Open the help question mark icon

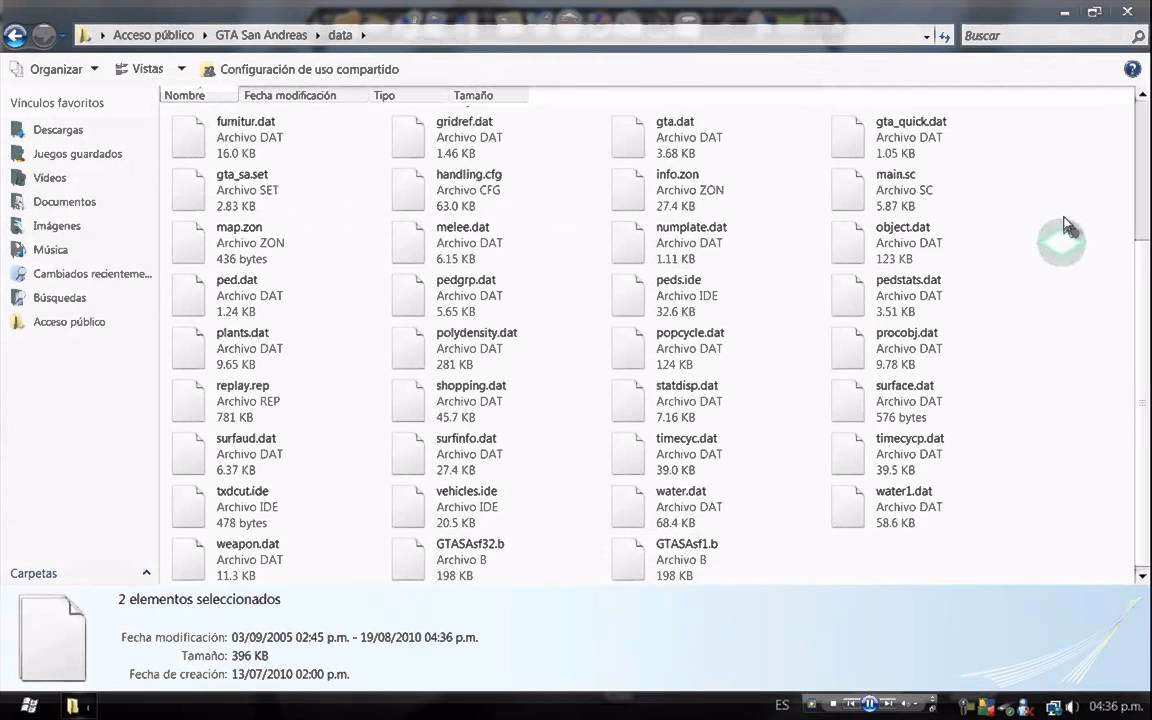click(1132, 69)
